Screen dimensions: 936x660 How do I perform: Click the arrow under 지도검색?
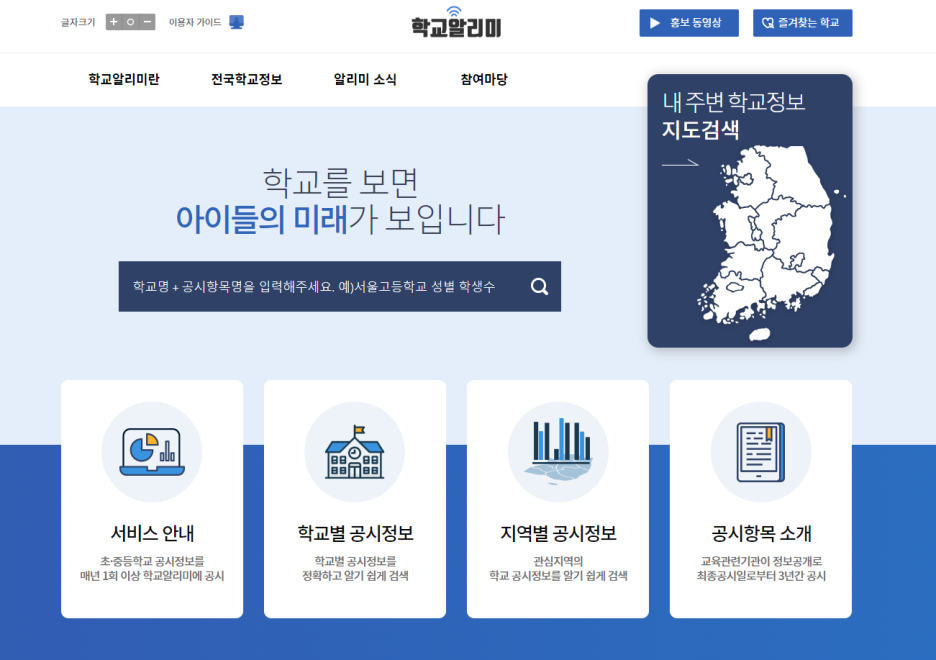click(680, 163)
